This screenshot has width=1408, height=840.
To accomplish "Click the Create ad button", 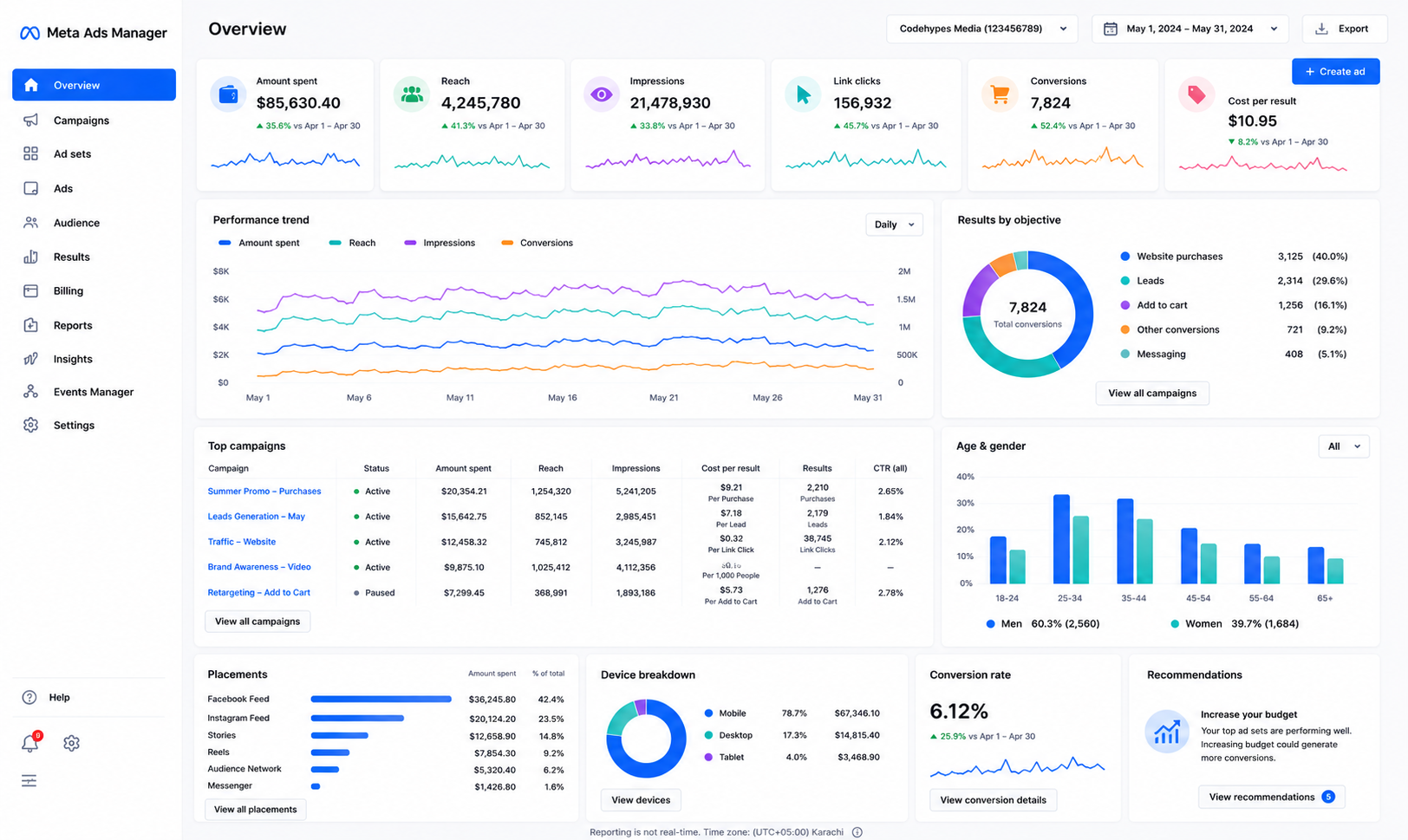I will pos(1335,71).
